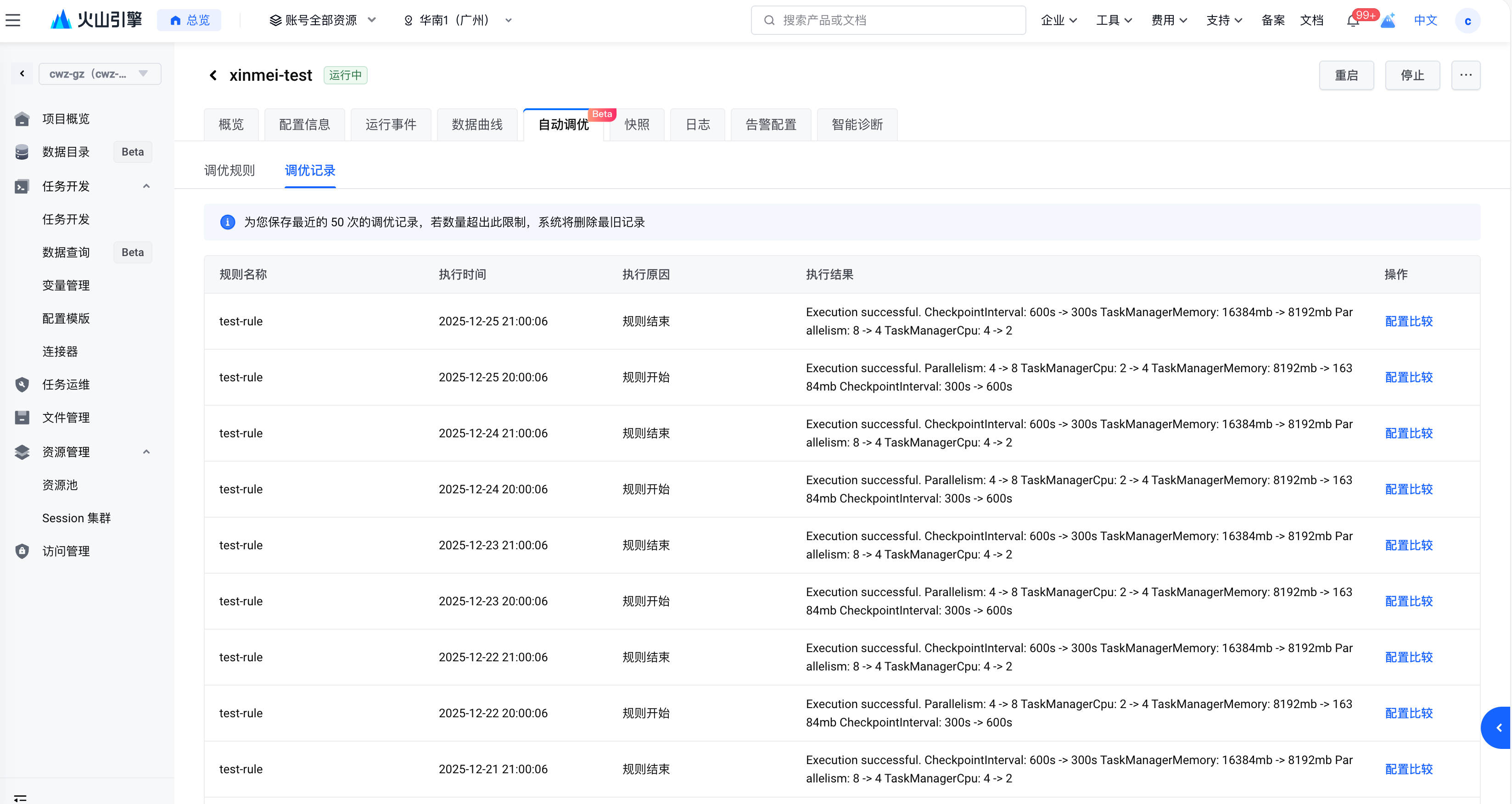Open the hamburger menu at top left
This screenshot has width=1512, height=804.
(13, 20)
